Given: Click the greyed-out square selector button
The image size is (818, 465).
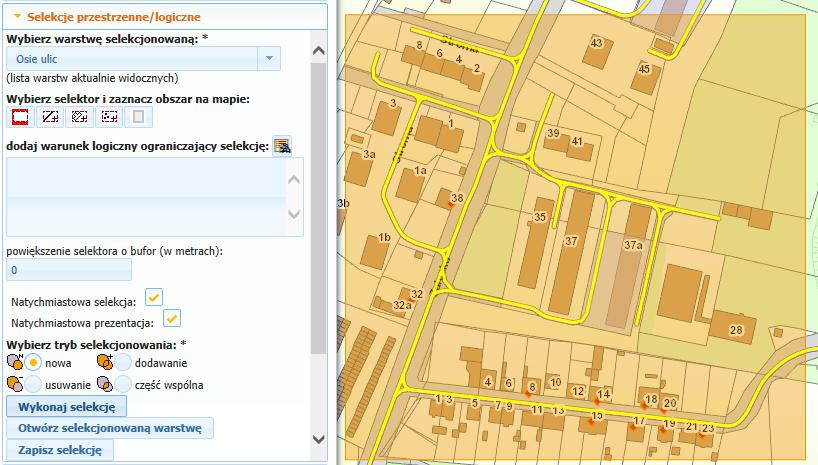Looking at the screenshot, I should pyautogui.click(x=139, y=117).
